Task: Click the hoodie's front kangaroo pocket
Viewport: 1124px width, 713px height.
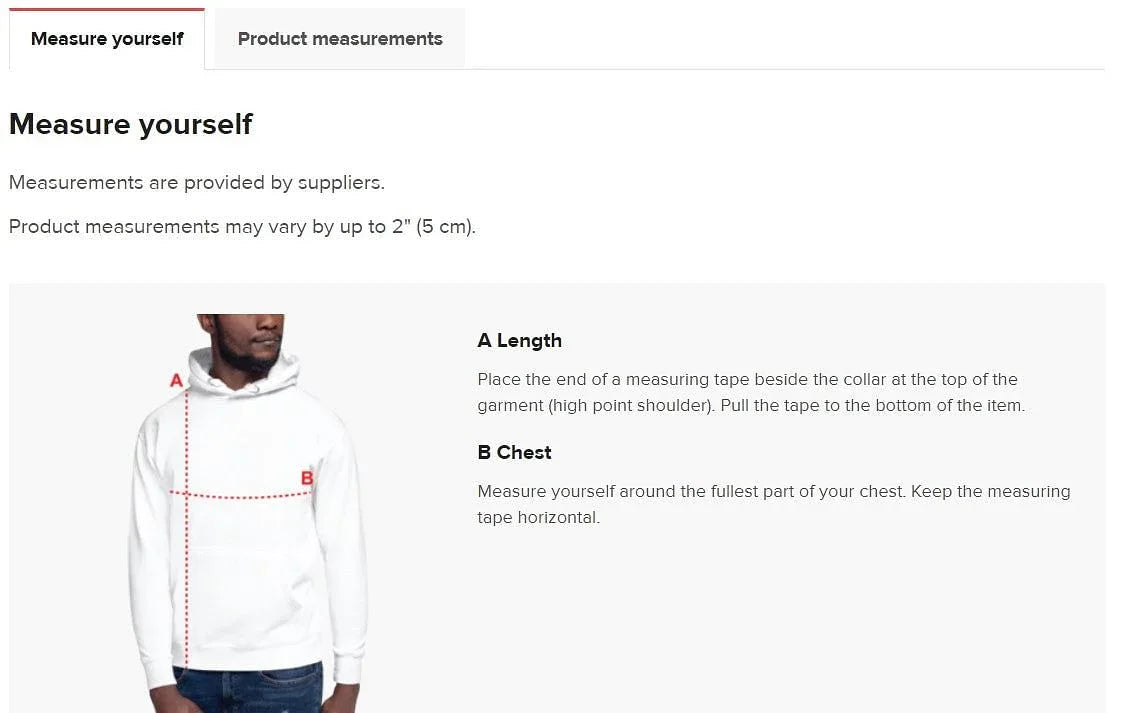Action: click(x=250, y=590)
